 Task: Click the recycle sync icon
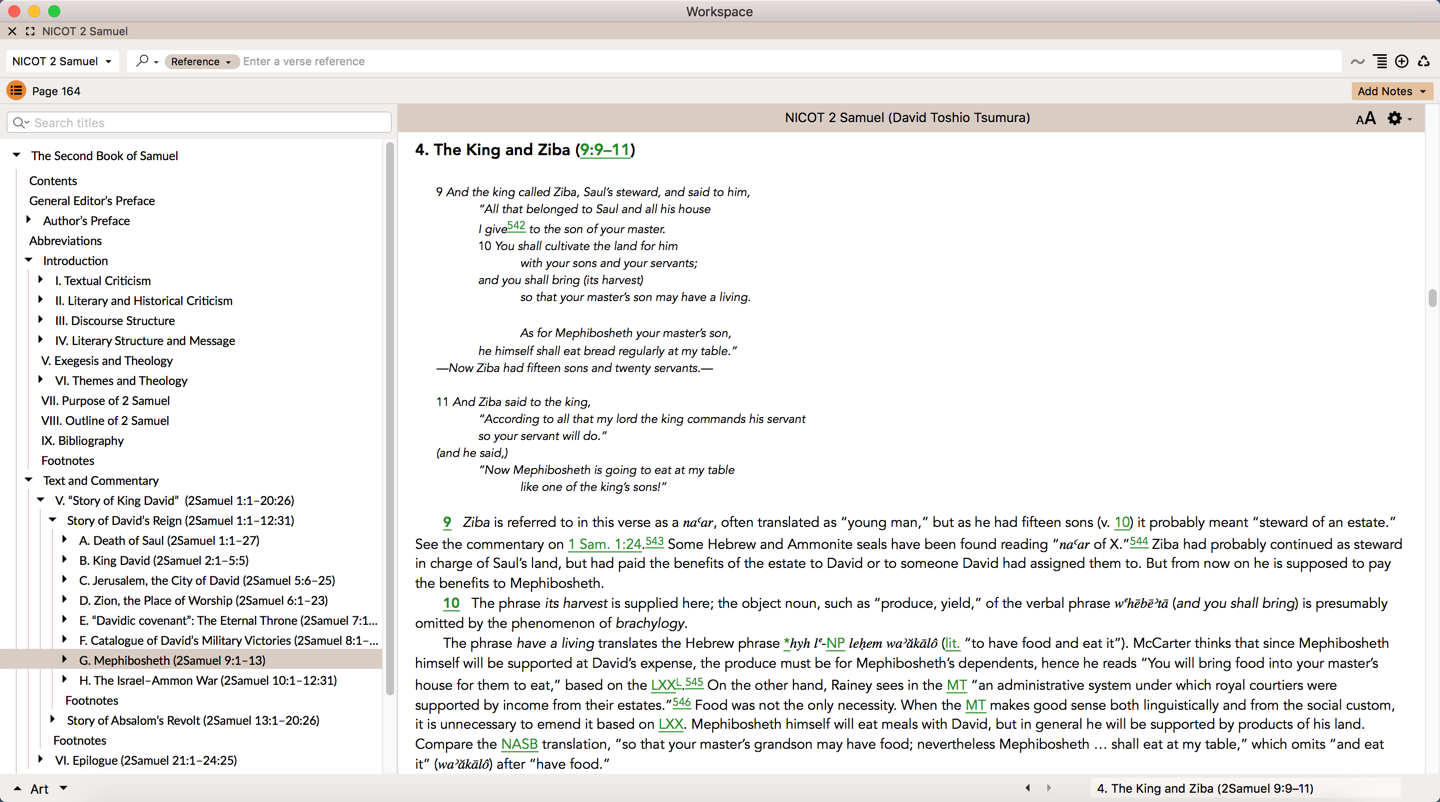tap(1423, 62)
